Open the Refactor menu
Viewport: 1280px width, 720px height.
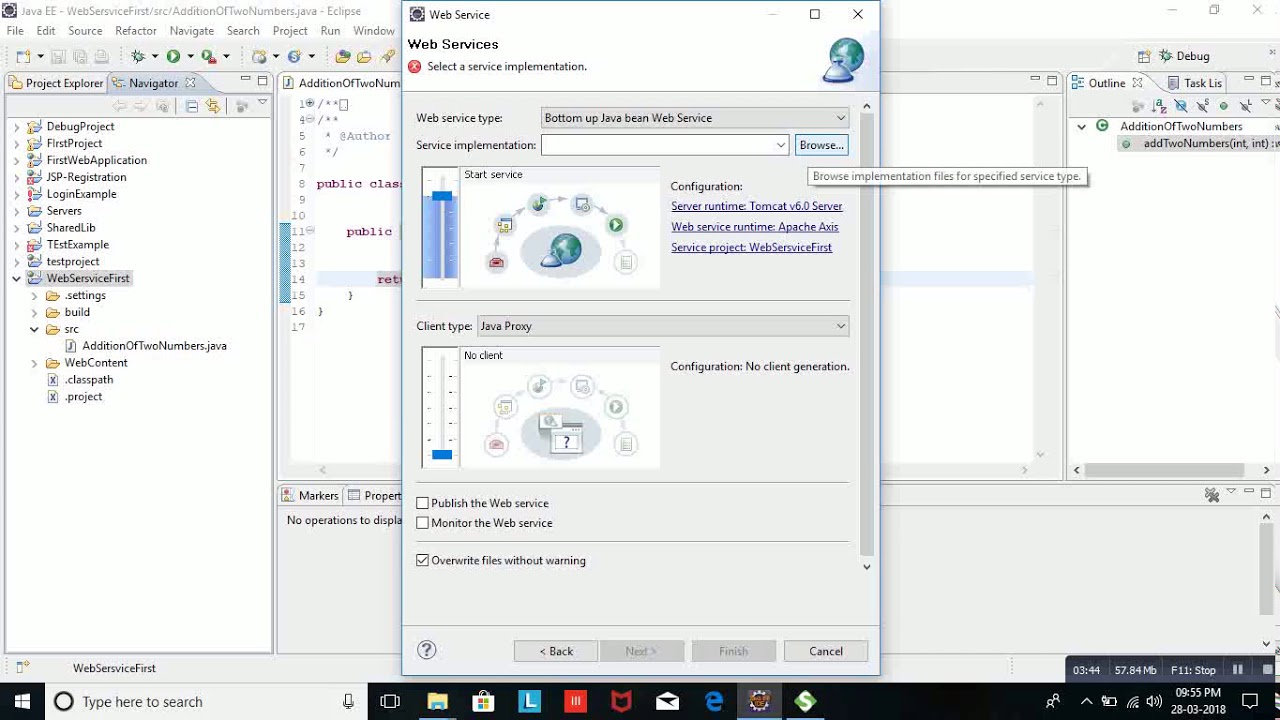pos(136,31)
